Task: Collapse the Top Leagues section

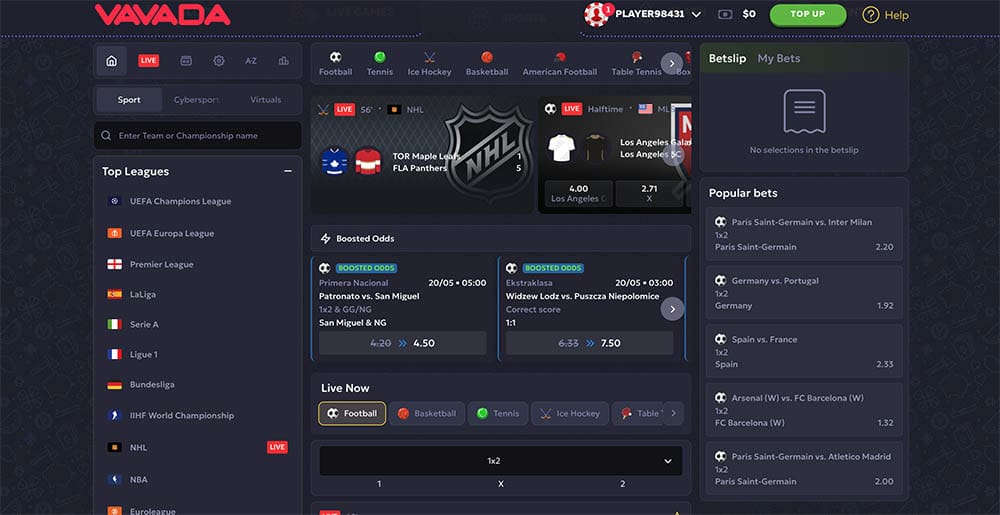Action: [x=288, y=171]
